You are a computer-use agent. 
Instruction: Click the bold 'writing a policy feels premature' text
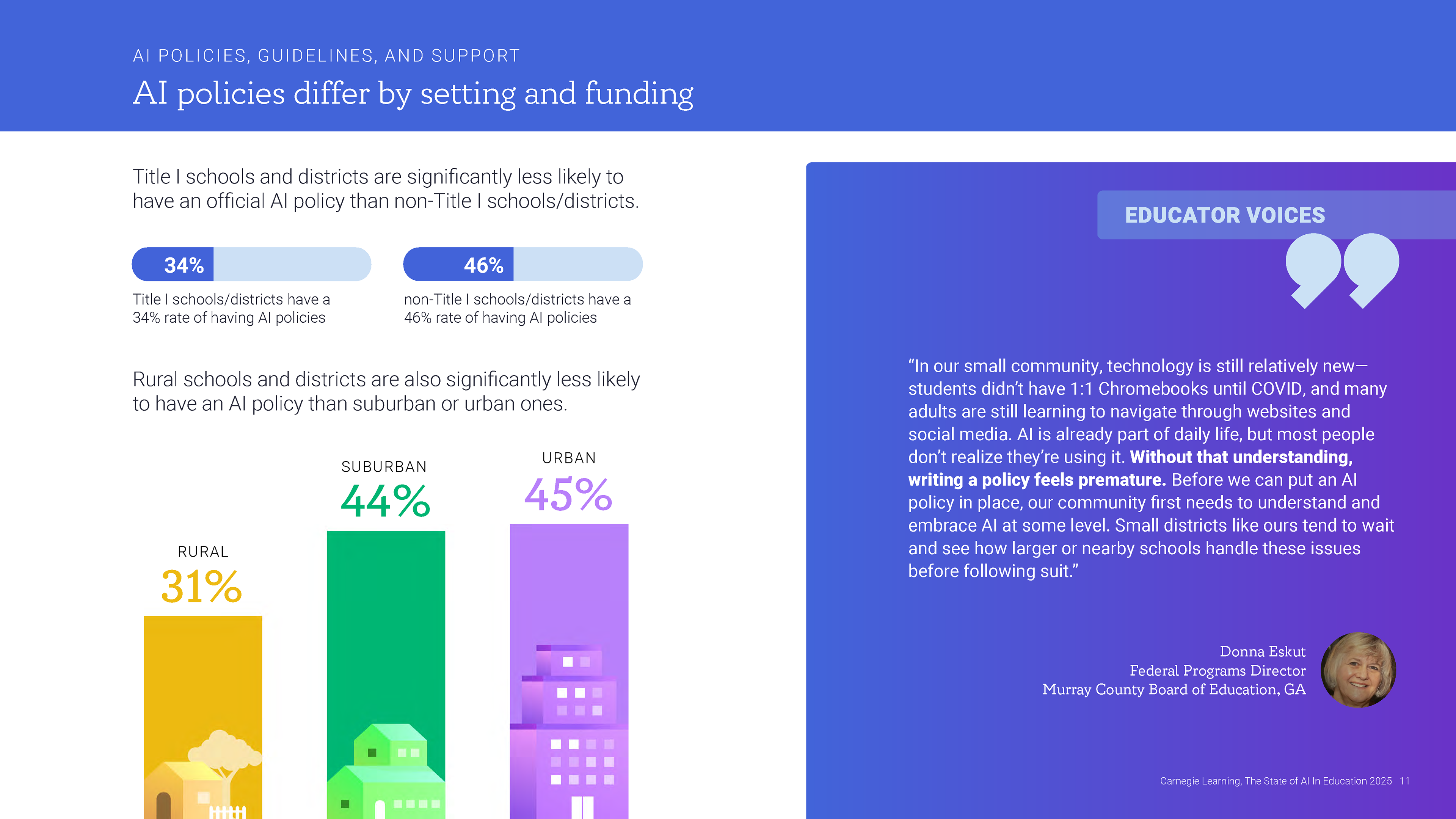coord(1037,479)
